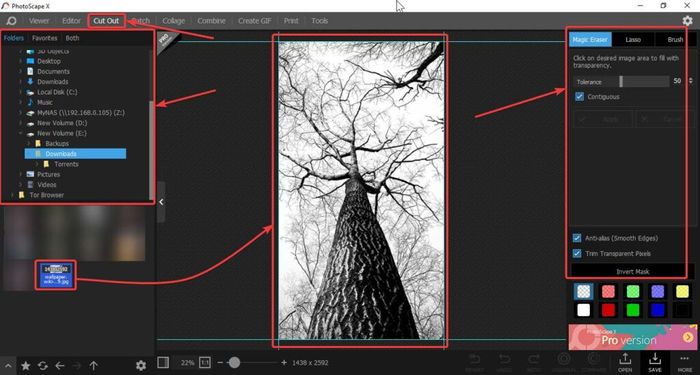Viewport: 700px width, 375px height.
Task: Click the Videos icon in folder tree
Action: [30, 184]
